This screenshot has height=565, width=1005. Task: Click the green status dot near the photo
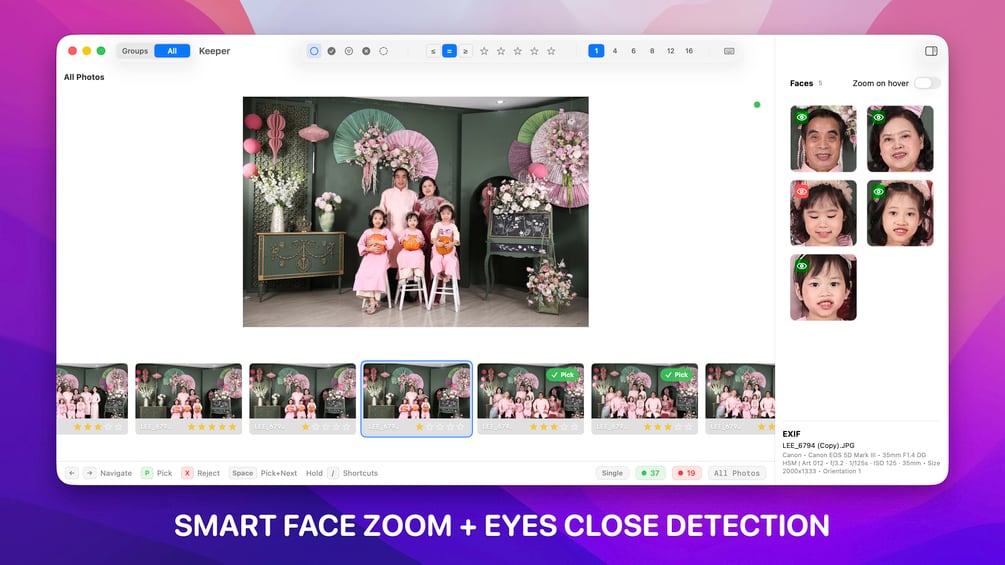point(757,104)
